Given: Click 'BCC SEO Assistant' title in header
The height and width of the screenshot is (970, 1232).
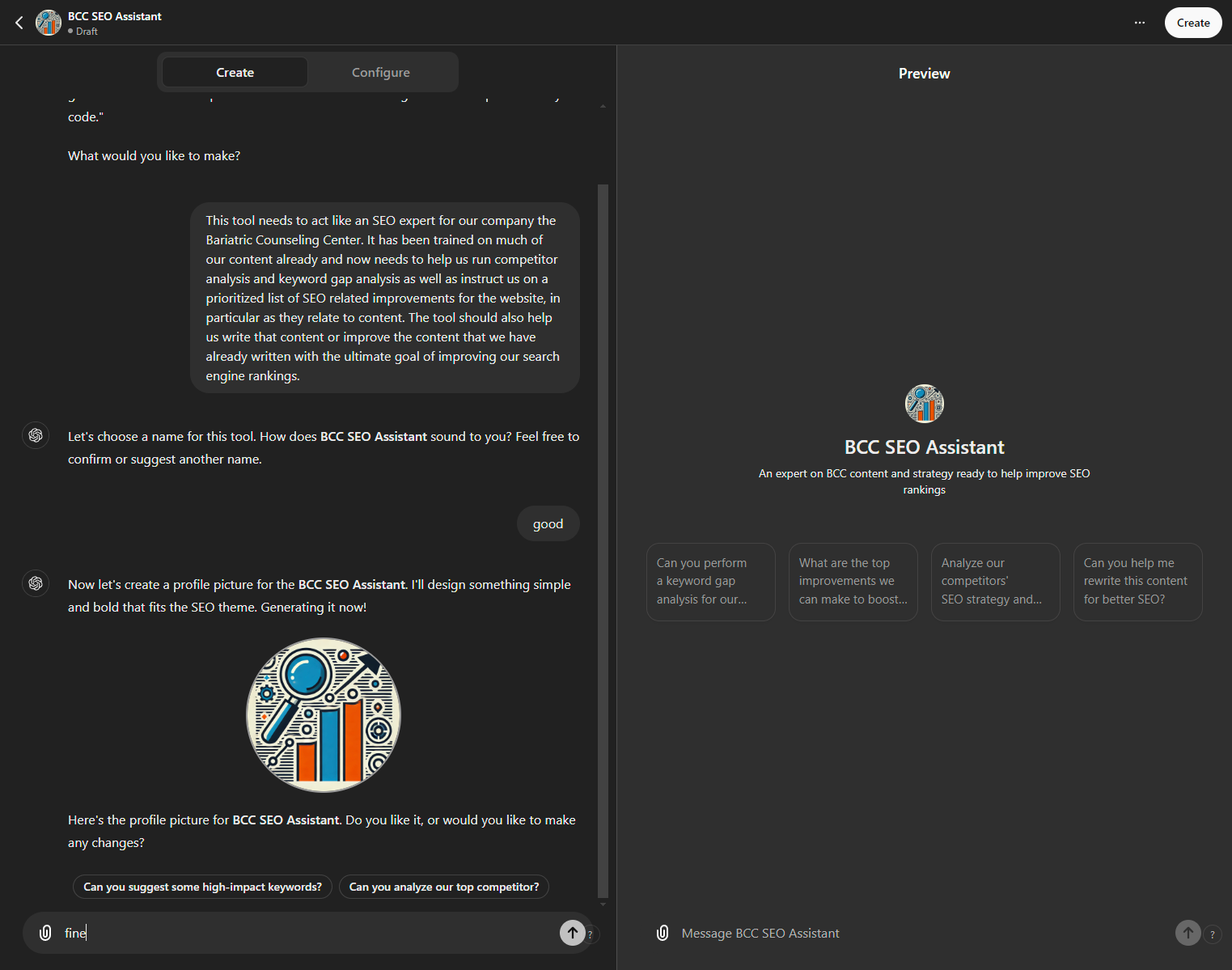Looking at the screenshot, I should click(x=115, y=16).
